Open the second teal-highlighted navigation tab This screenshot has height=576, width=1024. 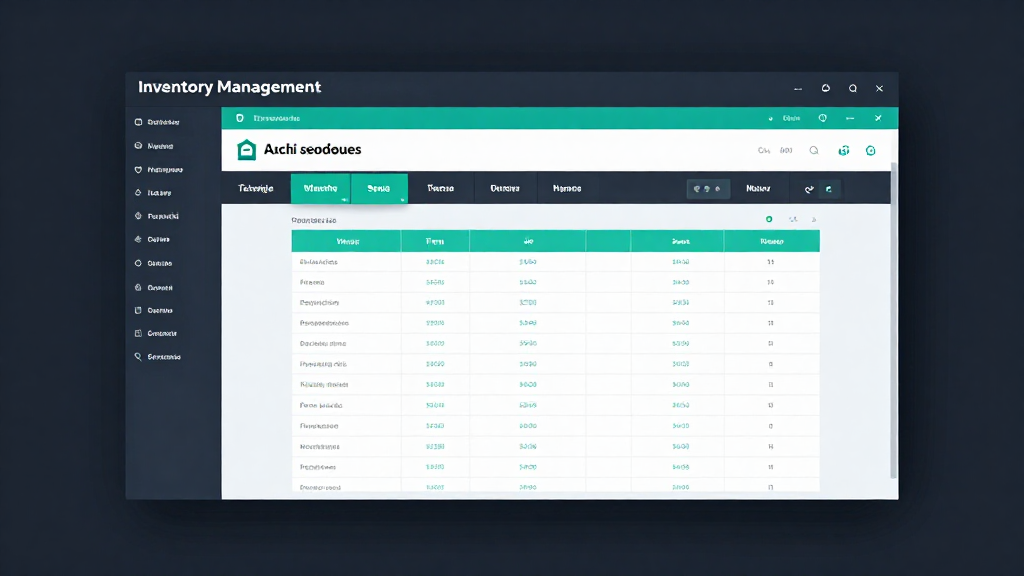tap(379, 188)
